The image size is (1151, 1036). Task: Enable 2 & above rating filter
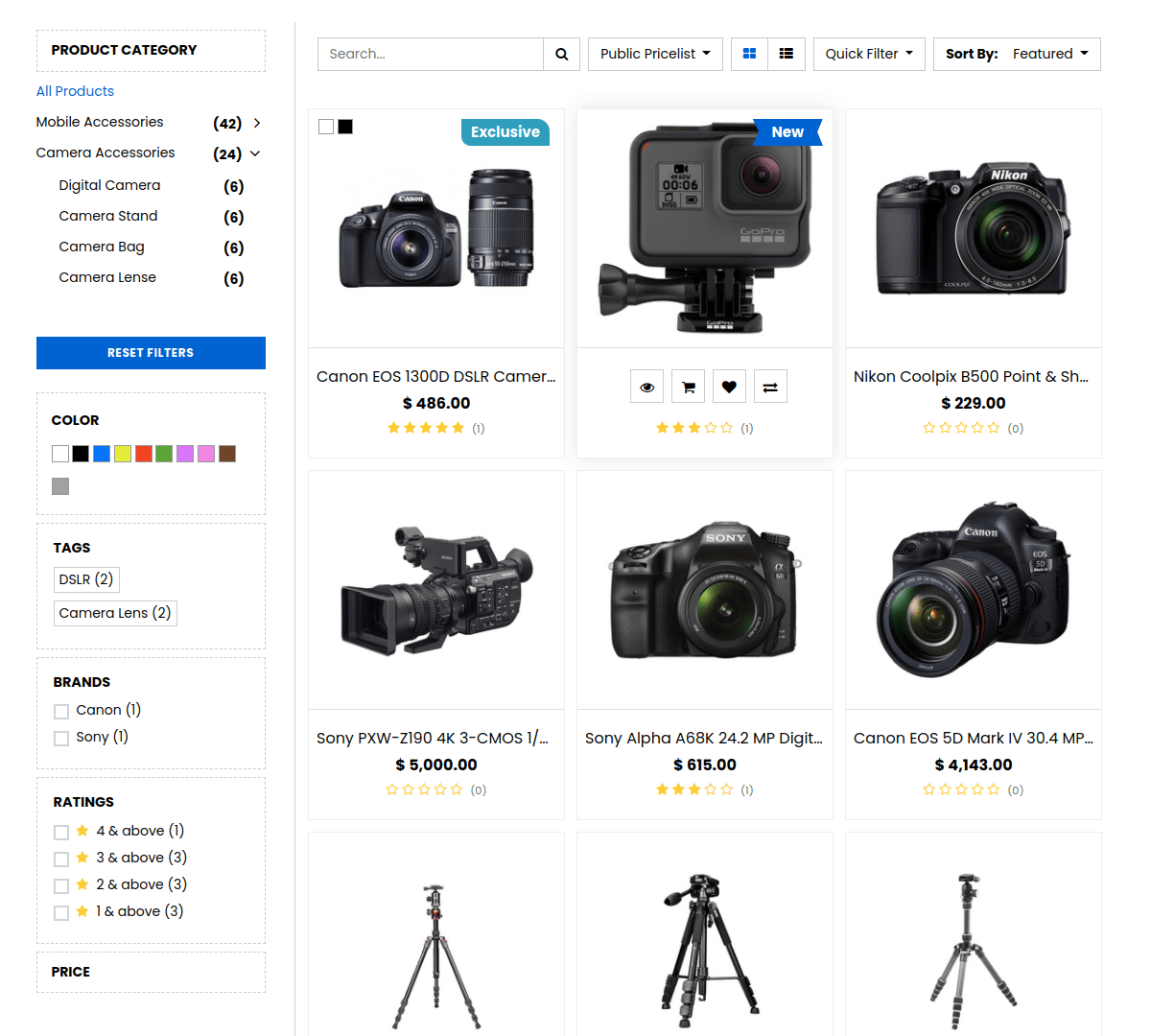tap(61, 885)
